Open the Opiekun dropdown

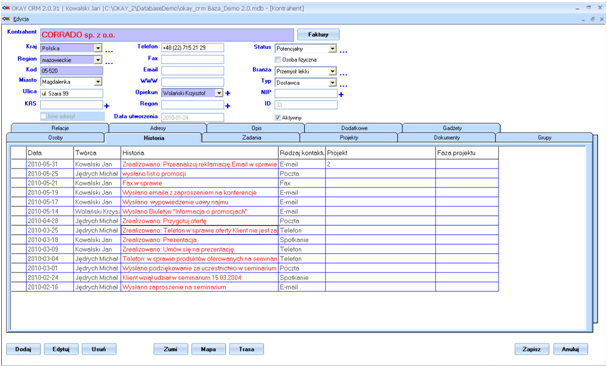(219, 93)
